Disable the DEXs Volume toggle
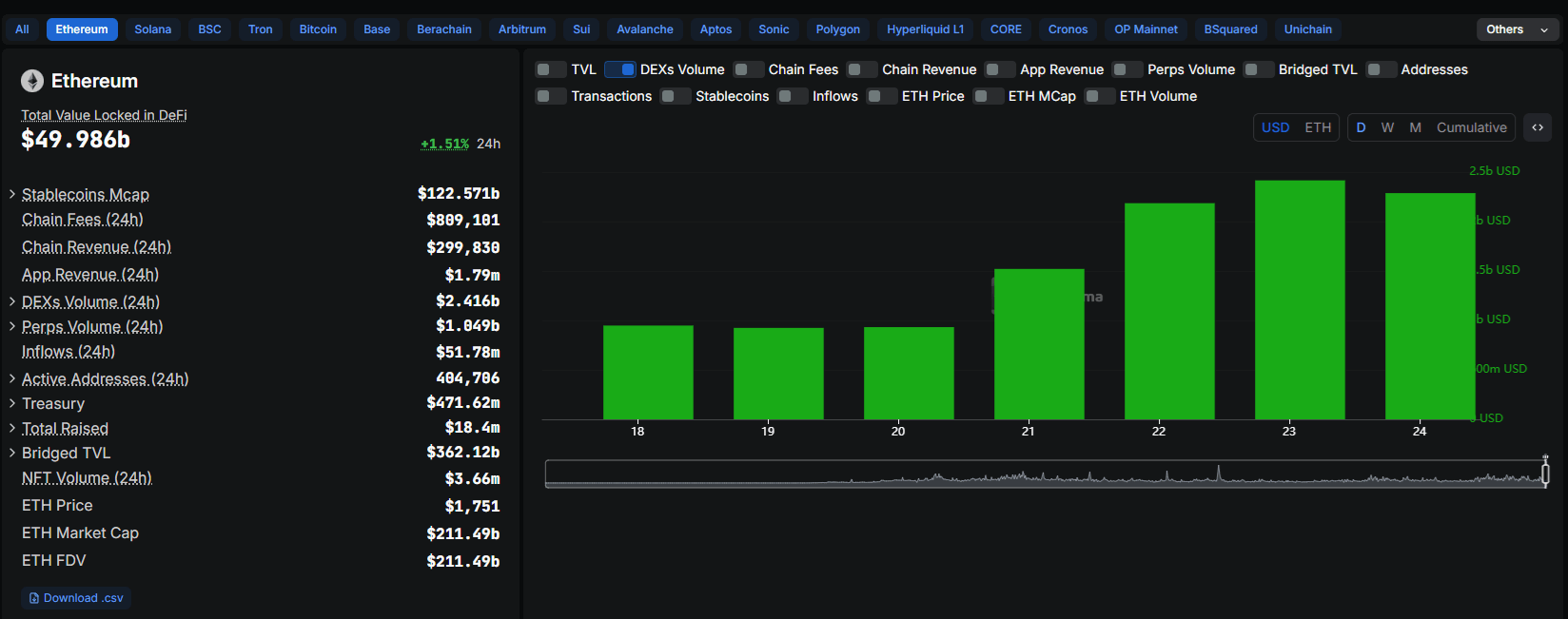Image resolution: width=1568 pixels, height=619 pixels. pyautogui.click(x=620, y=69)
